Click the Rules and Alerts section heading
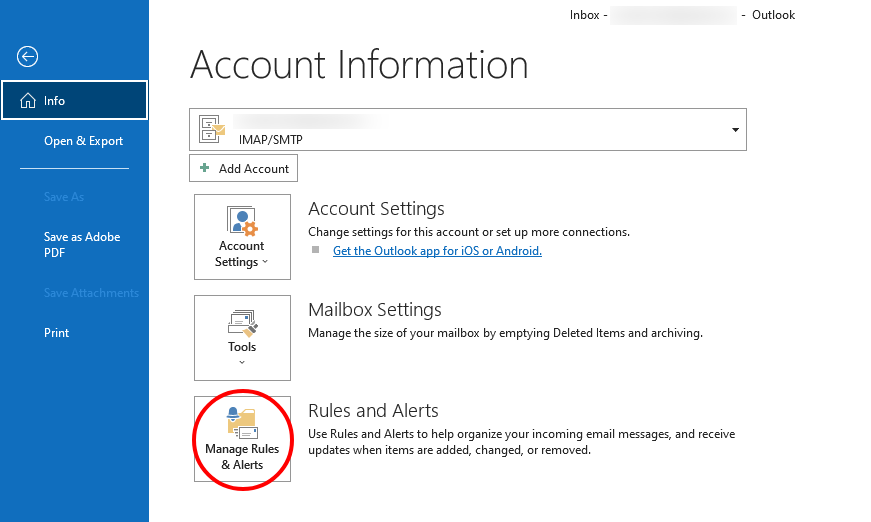Viewport: 871px width, 522px height. pos(373,411)
